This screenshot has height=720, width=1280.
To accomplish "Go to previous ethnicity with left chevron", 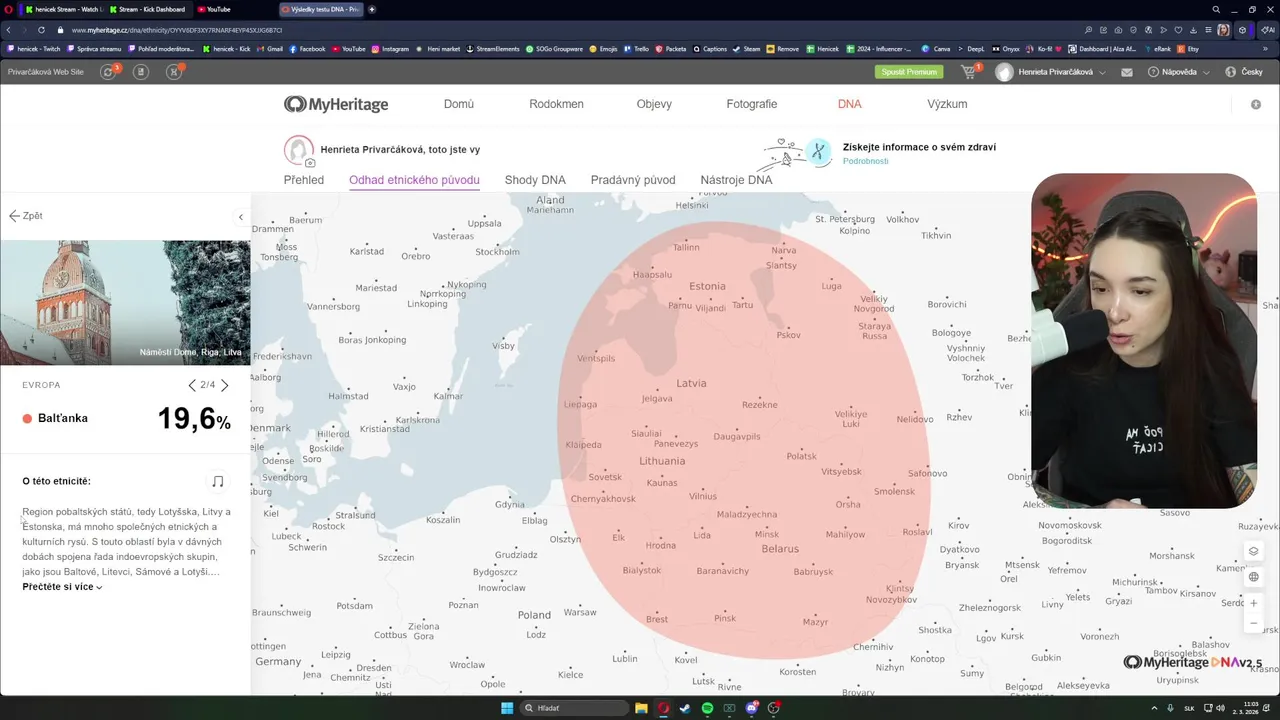I will point(192,385).
